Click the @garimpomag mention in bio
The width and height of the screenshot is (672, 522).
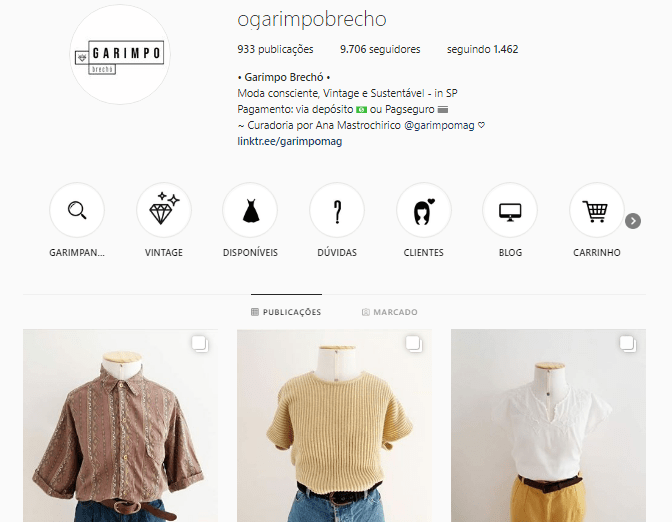[x=439, y=126]
